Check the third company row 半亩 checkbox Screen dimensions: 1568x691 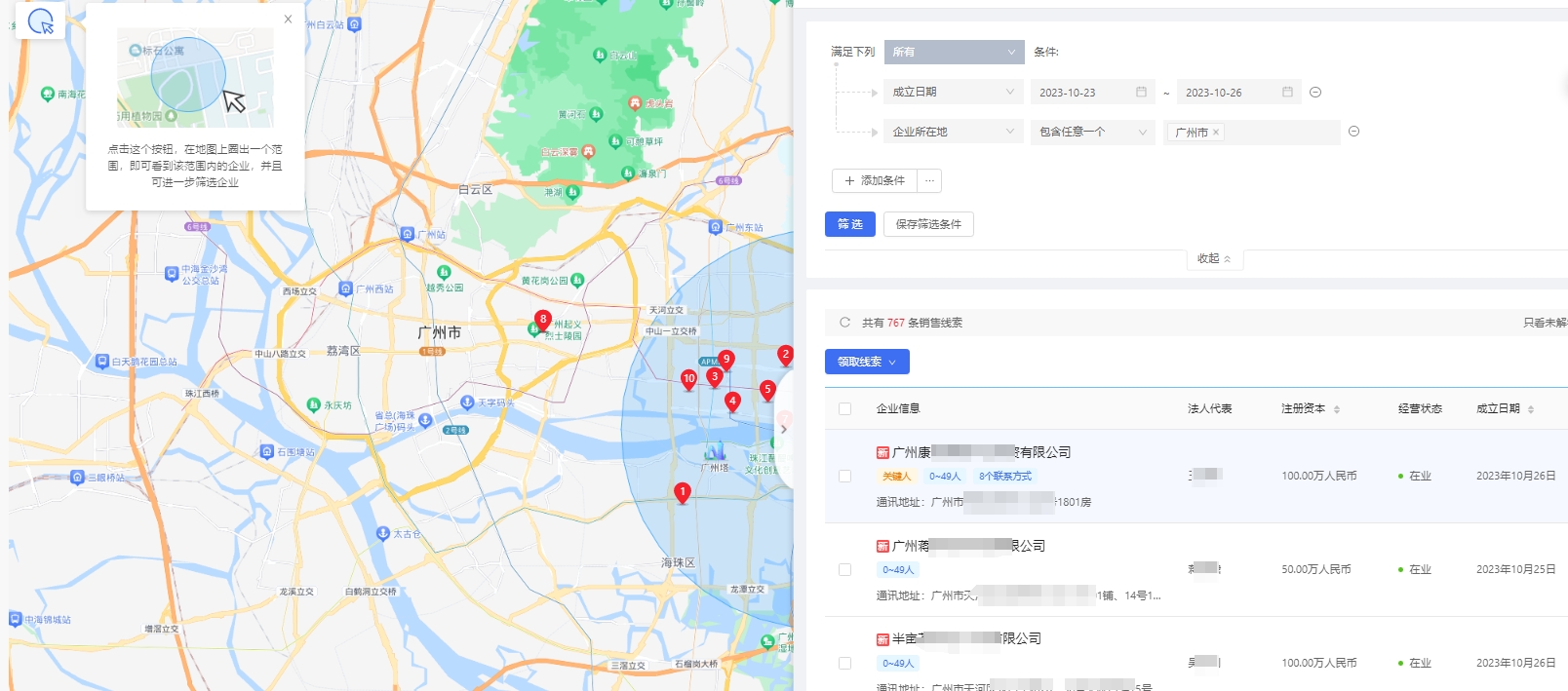click(844, 664)
